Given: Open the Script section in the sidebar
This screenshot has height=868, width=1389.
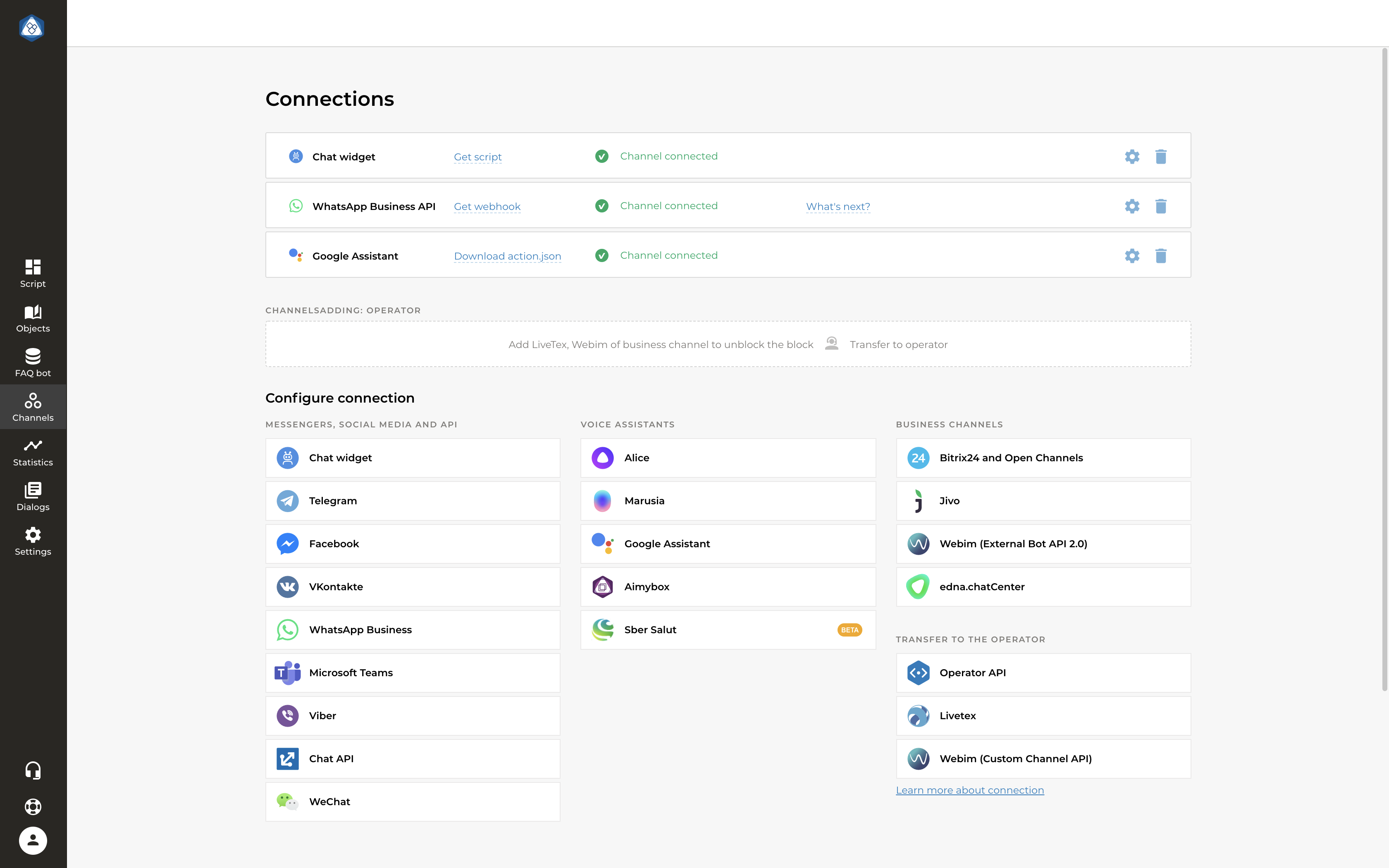Looking at the screenshot, I should pos(33,273).
